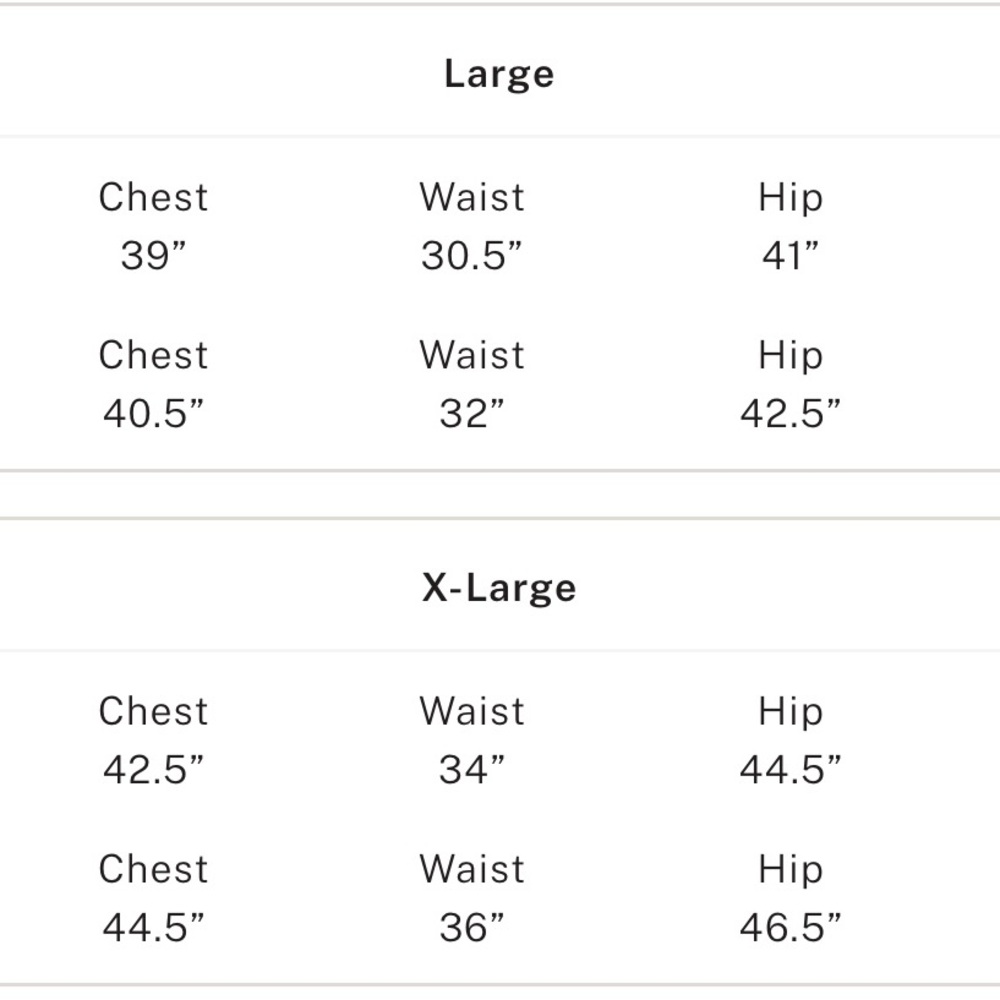Click the 42.5” chest value in X-Large
Image resolution: width=1000 pixels, height=1000 pixels.
153,770
